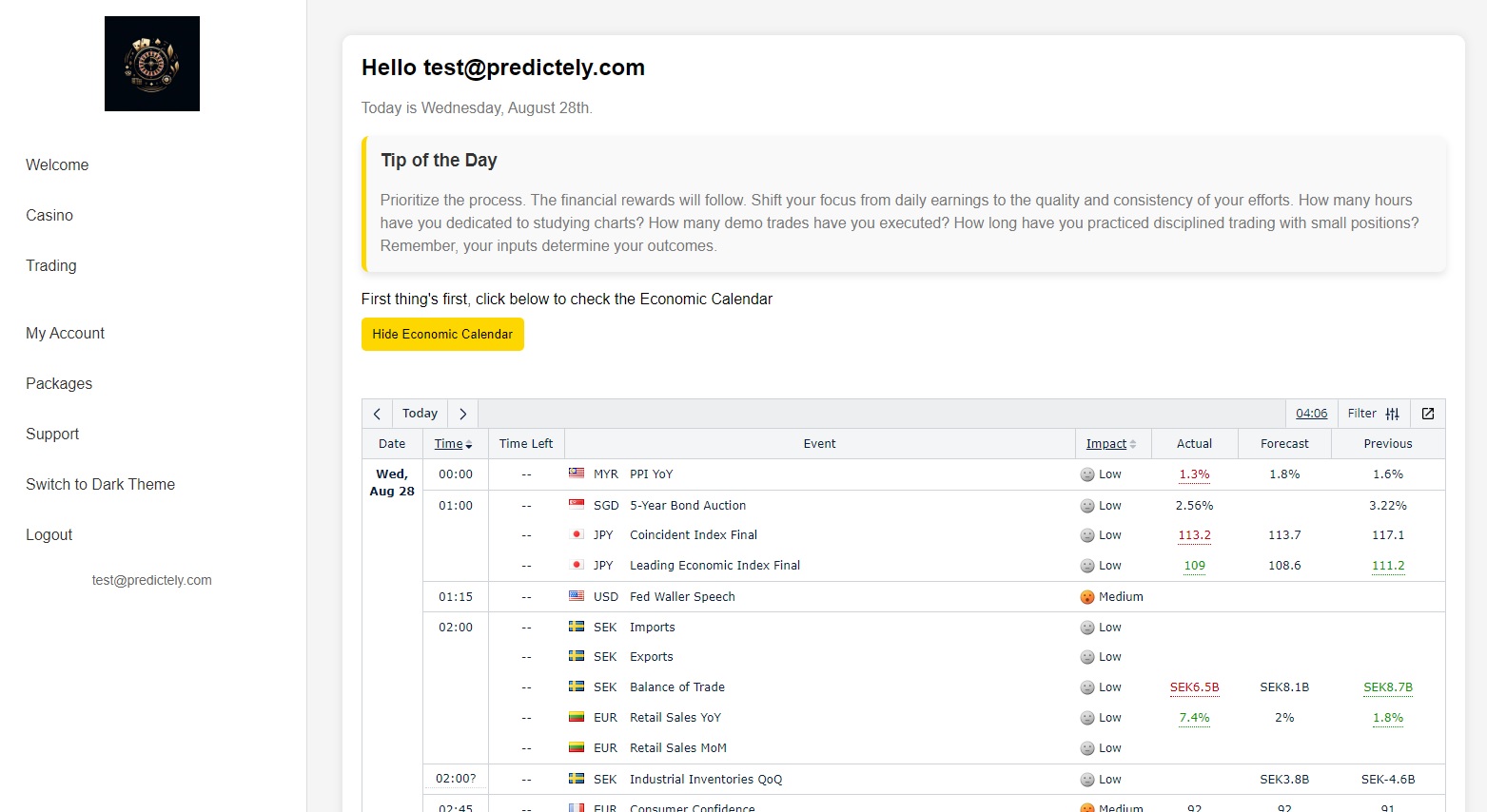Viewport: 1487px width, 812px height.
Task: Click the Low impact smiley on MYR PPI YoY
Action: [x=1086, y=474]
